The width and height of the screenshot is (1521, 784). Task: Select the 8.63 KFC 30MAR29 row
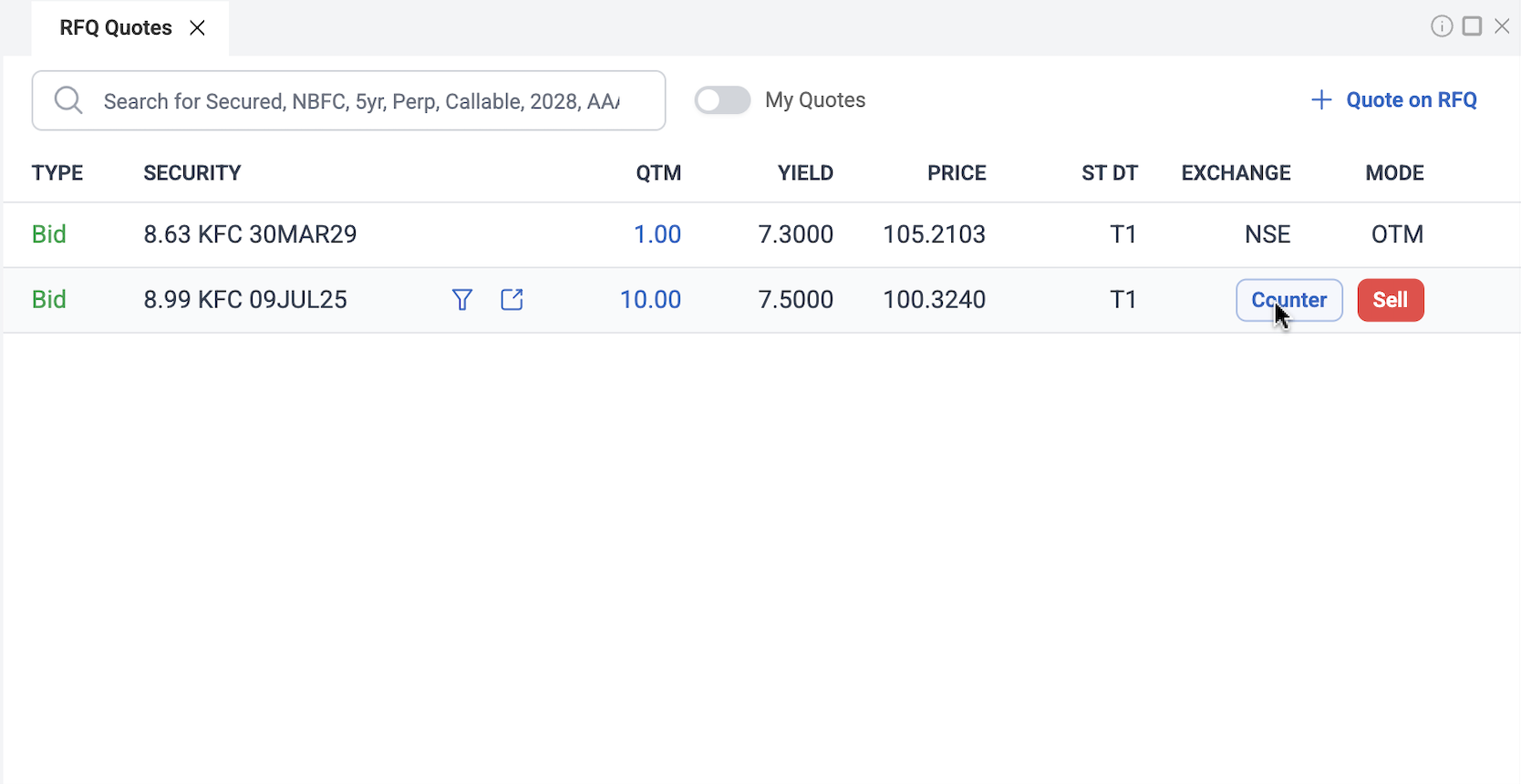coord(250,234)
